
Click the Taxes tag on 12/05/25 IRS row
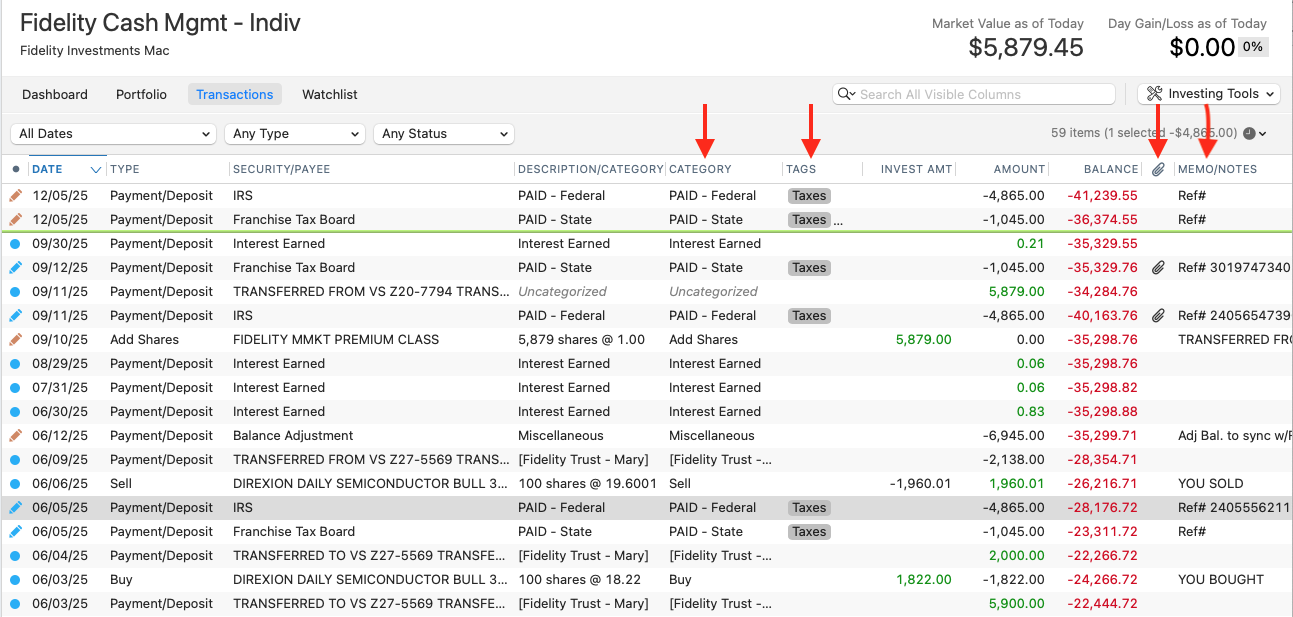(809, 196)
